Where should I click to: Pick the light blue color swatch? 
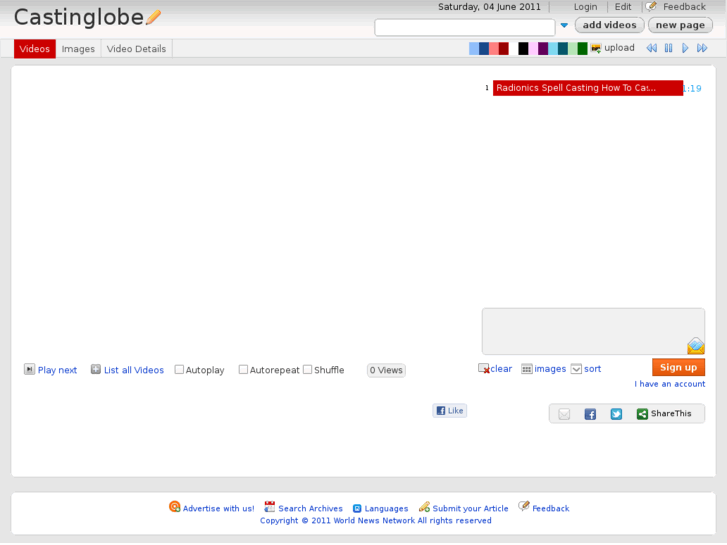[x=474, y=48]
